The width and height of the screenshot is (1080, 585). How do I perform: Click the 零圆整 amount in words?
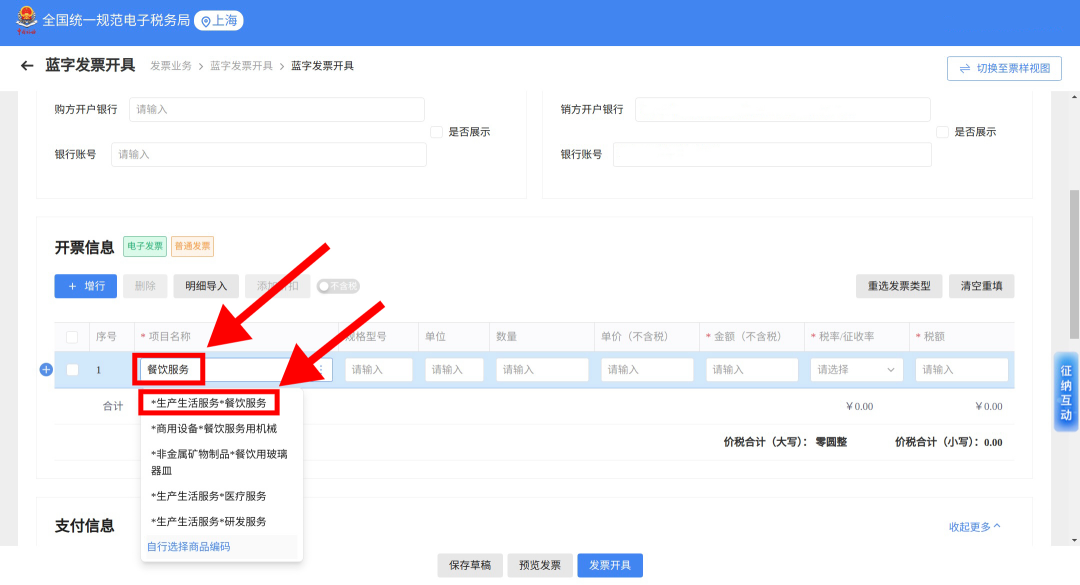831,442
